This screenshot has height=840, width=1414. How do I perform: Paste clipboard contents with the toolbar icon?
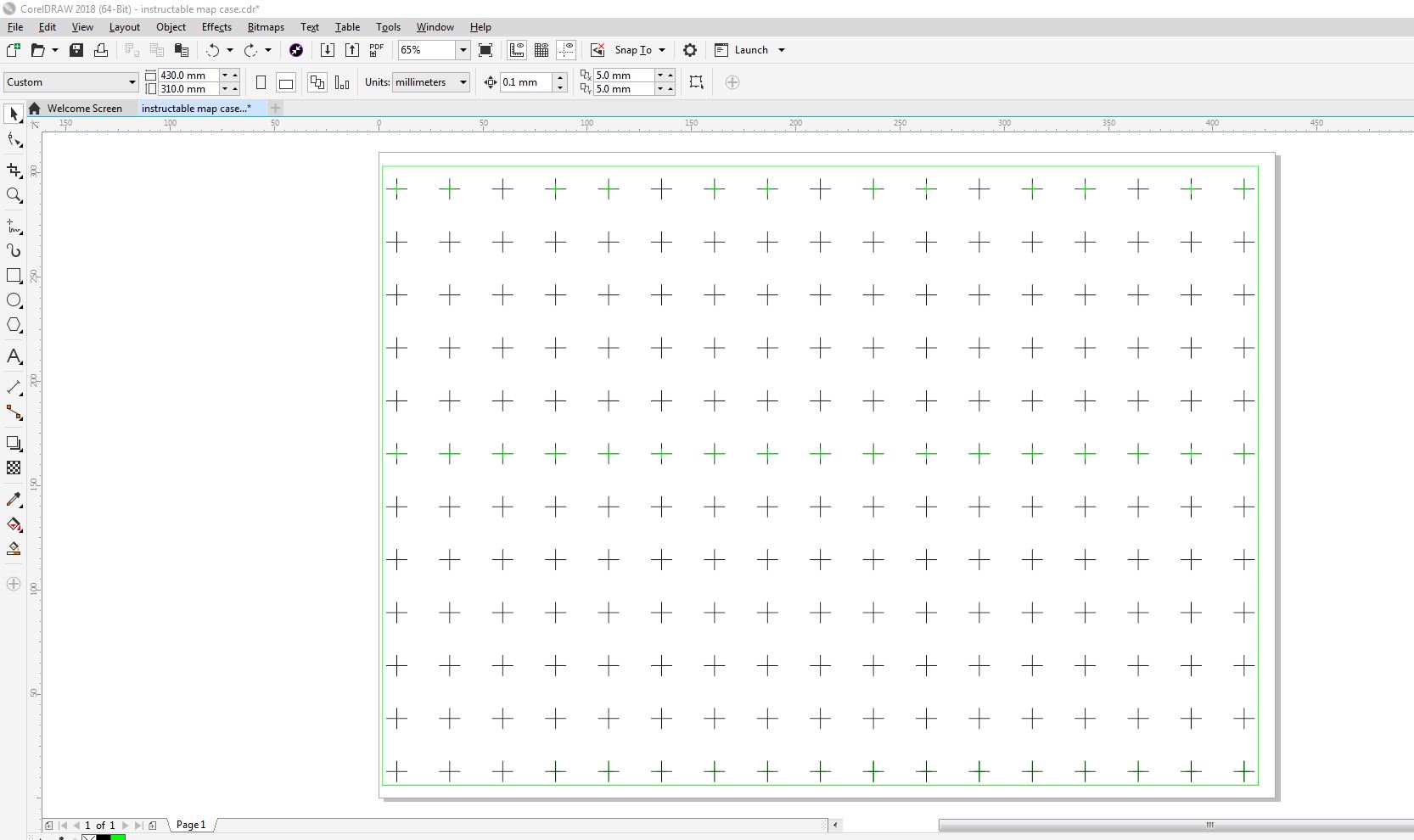(181, 50)
